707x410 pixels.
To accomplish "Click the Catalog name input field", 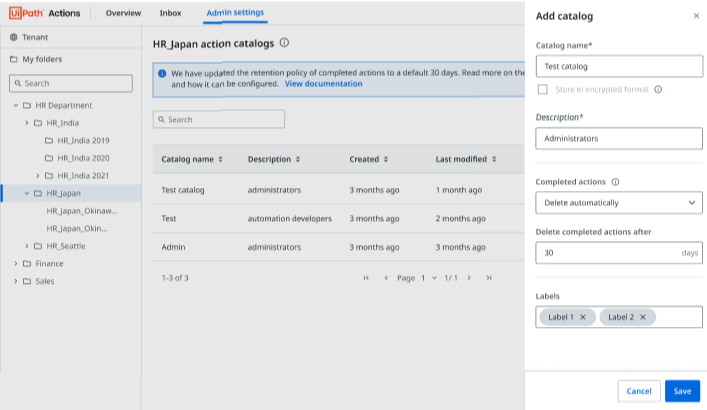I will pos(619,66).
